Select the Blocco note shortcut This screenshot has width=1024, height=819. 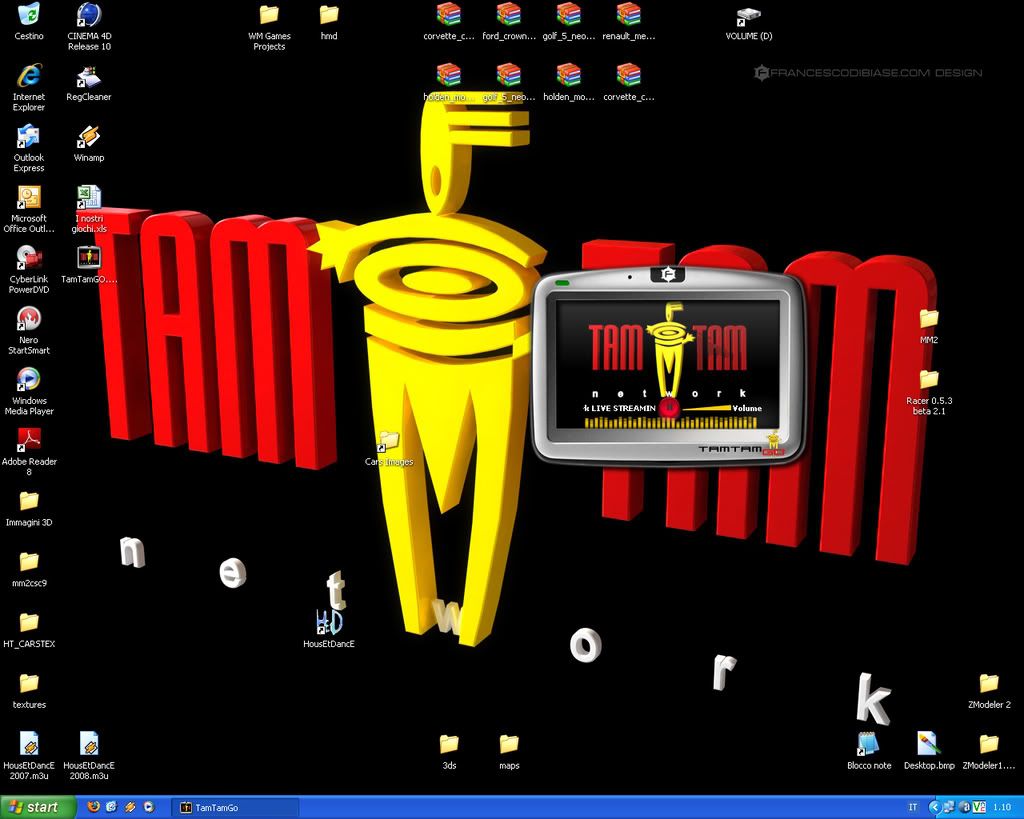click(868, 744)
